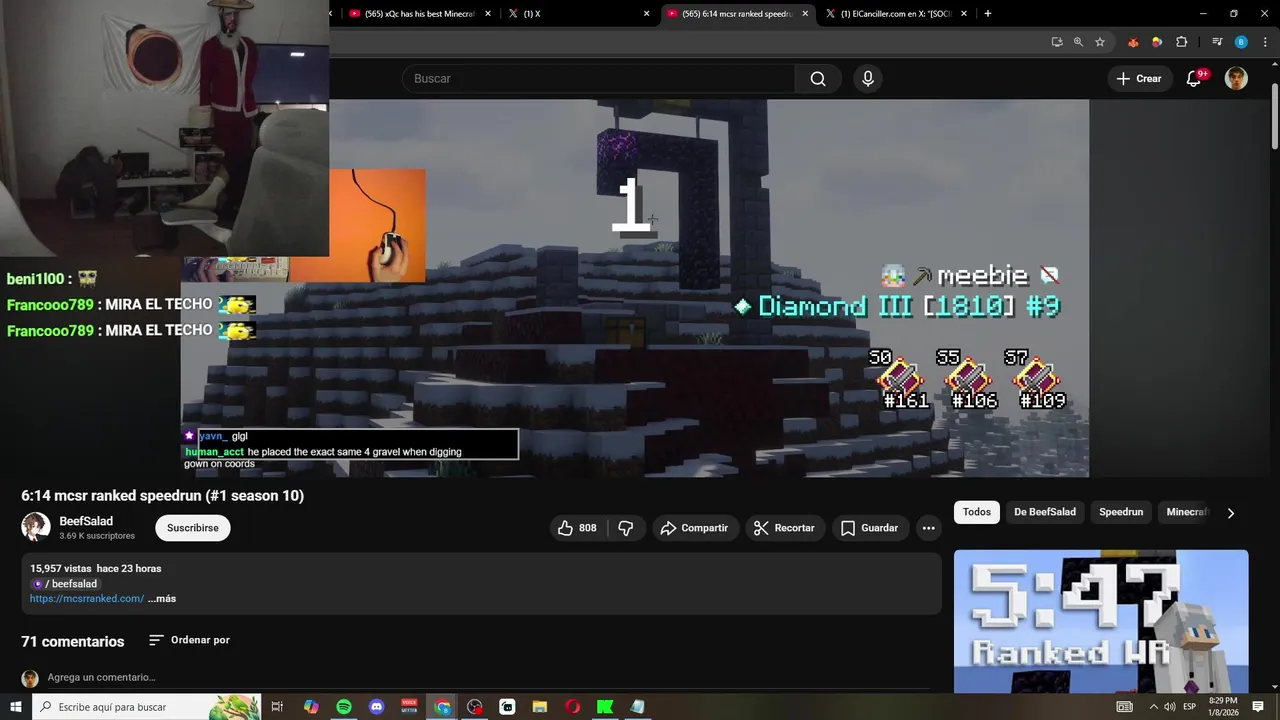Switch to the ElCanciller.com X browser tab
Viewport: 1280px width, 720px height.
895,14
